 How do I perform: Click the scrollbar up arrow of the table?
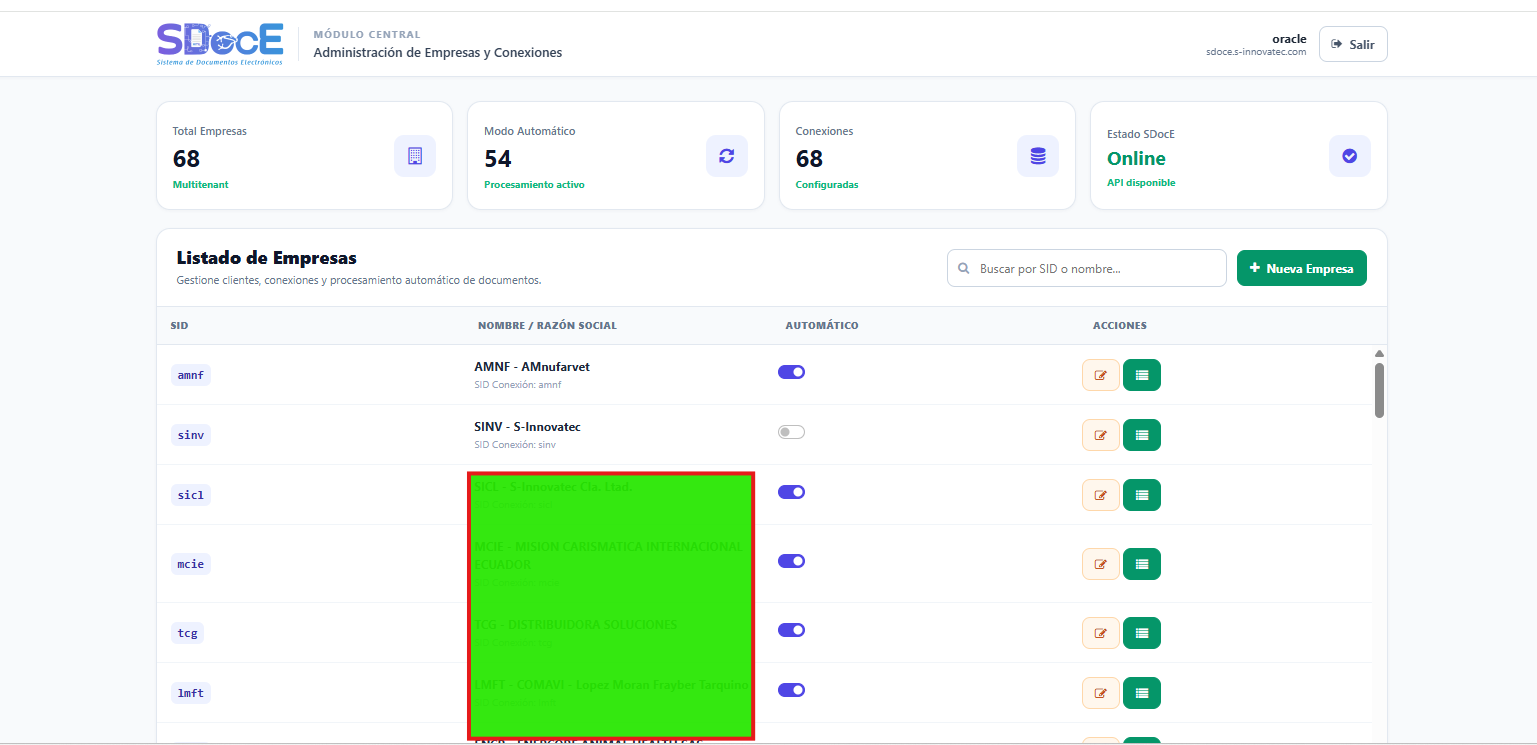1380,353
